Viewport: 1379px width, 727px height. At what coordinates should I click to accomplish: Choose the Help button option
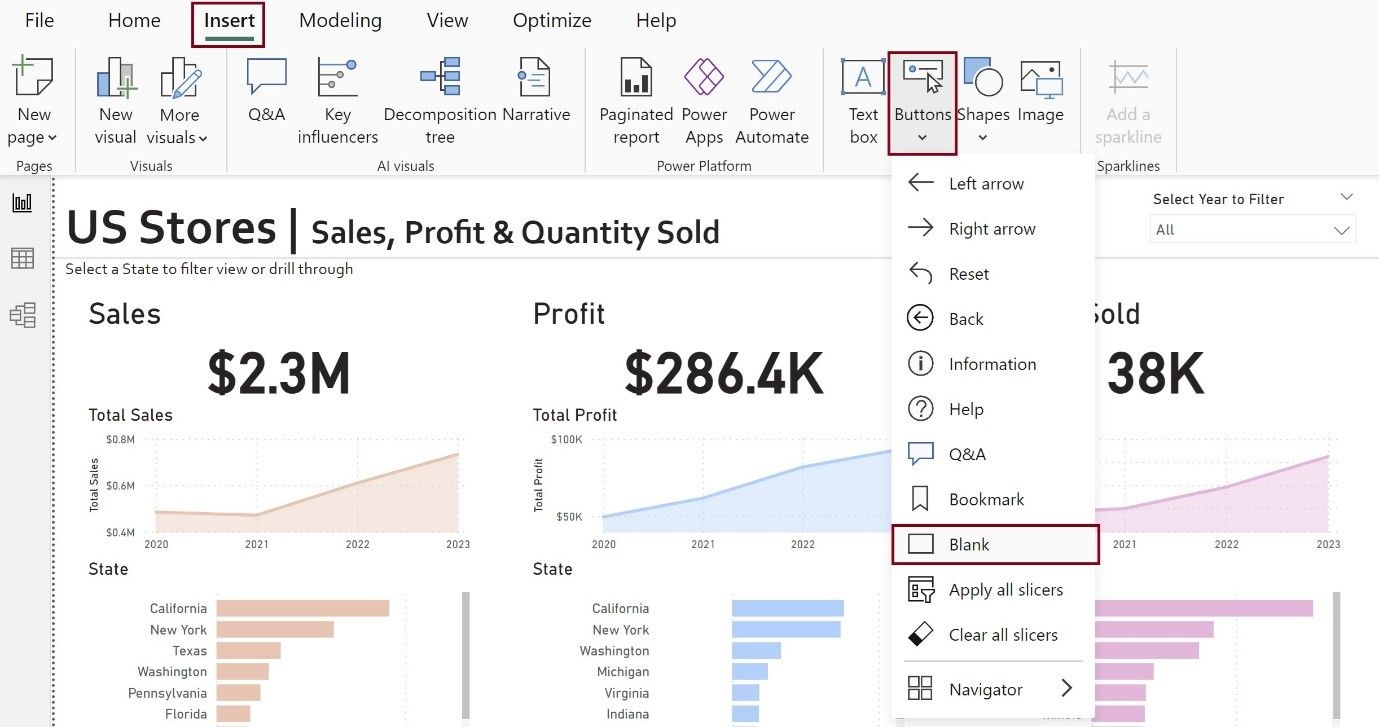pos(994,409)
